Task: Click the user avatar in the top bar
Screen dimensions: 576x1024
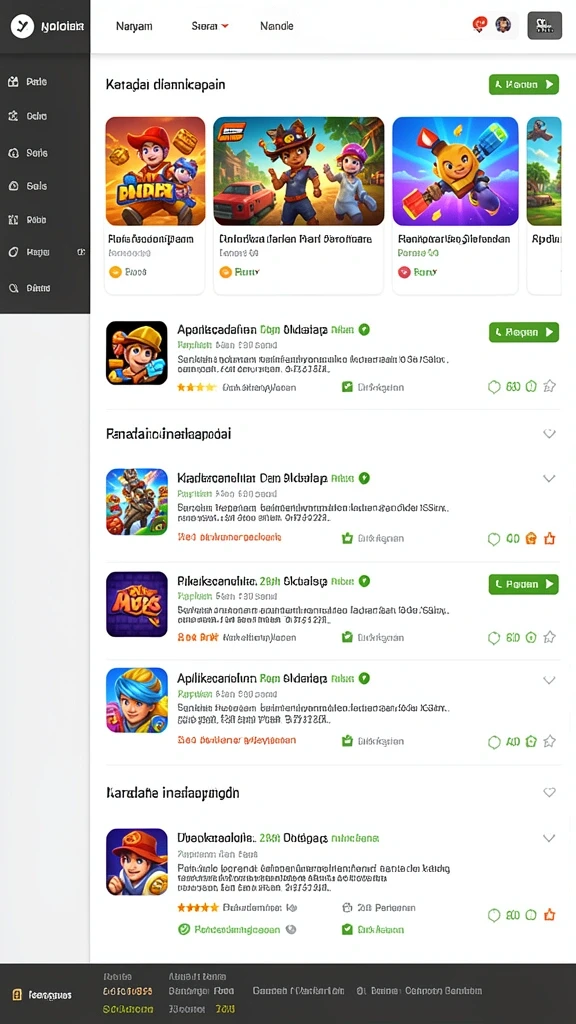Action: pyautogui.click(x=503, y=25)
